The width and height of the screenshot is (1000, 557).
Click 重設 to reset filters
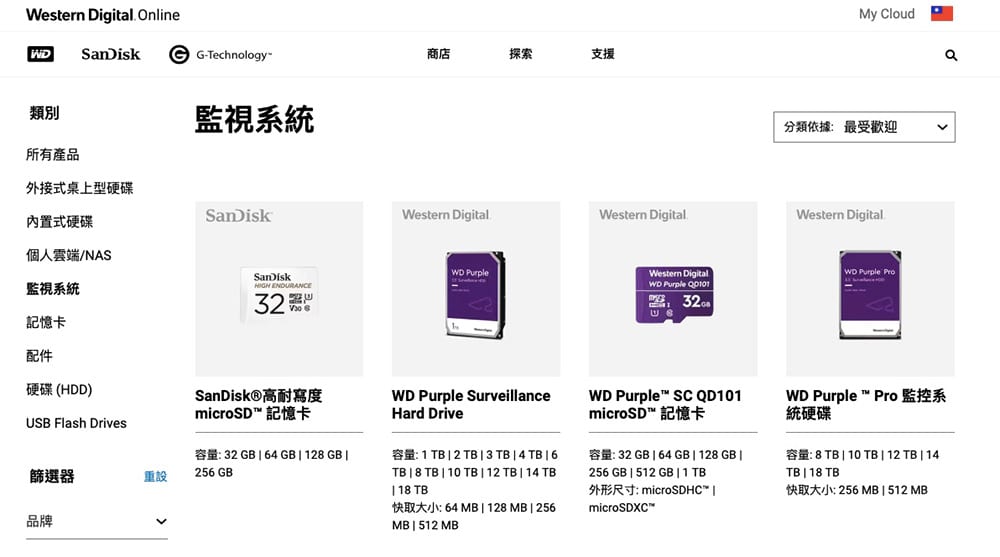pyautogui.click(x=155, y=477)
